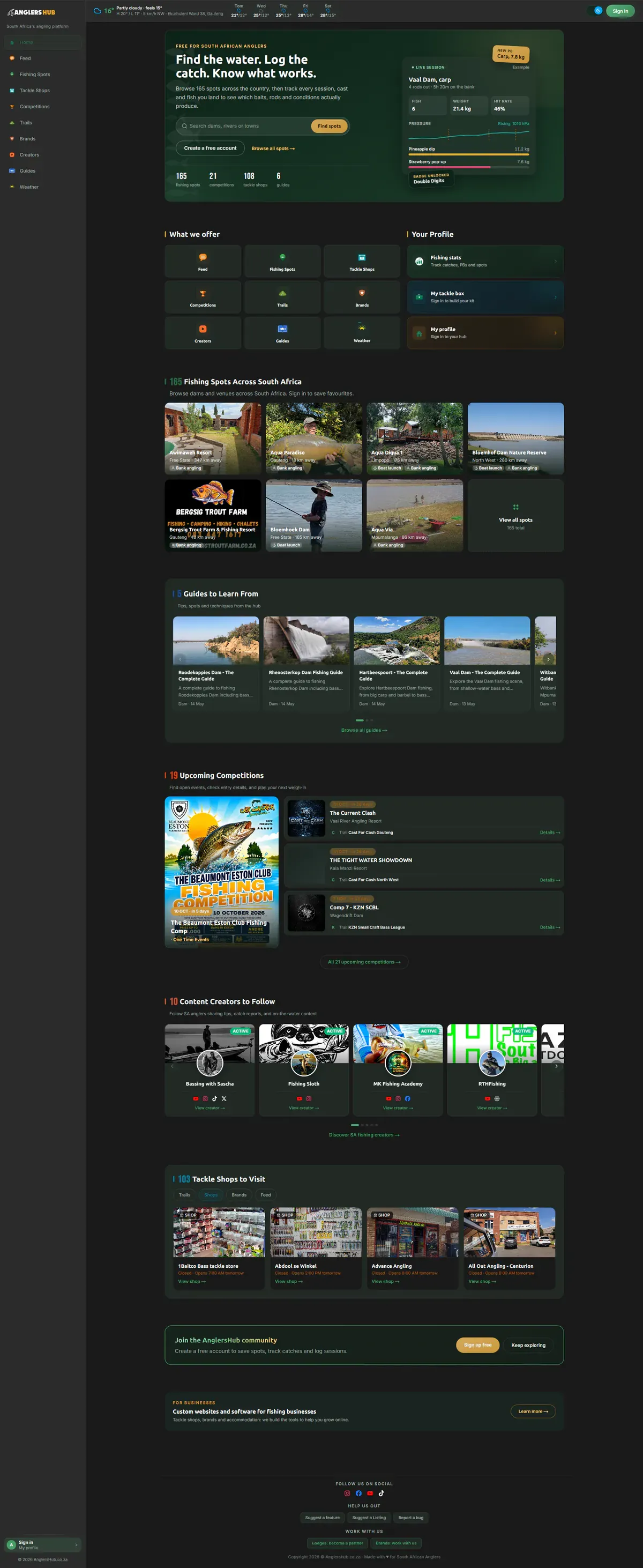Expand the My profile row in Your Profile
The image size is (643, 1568).
485,333
